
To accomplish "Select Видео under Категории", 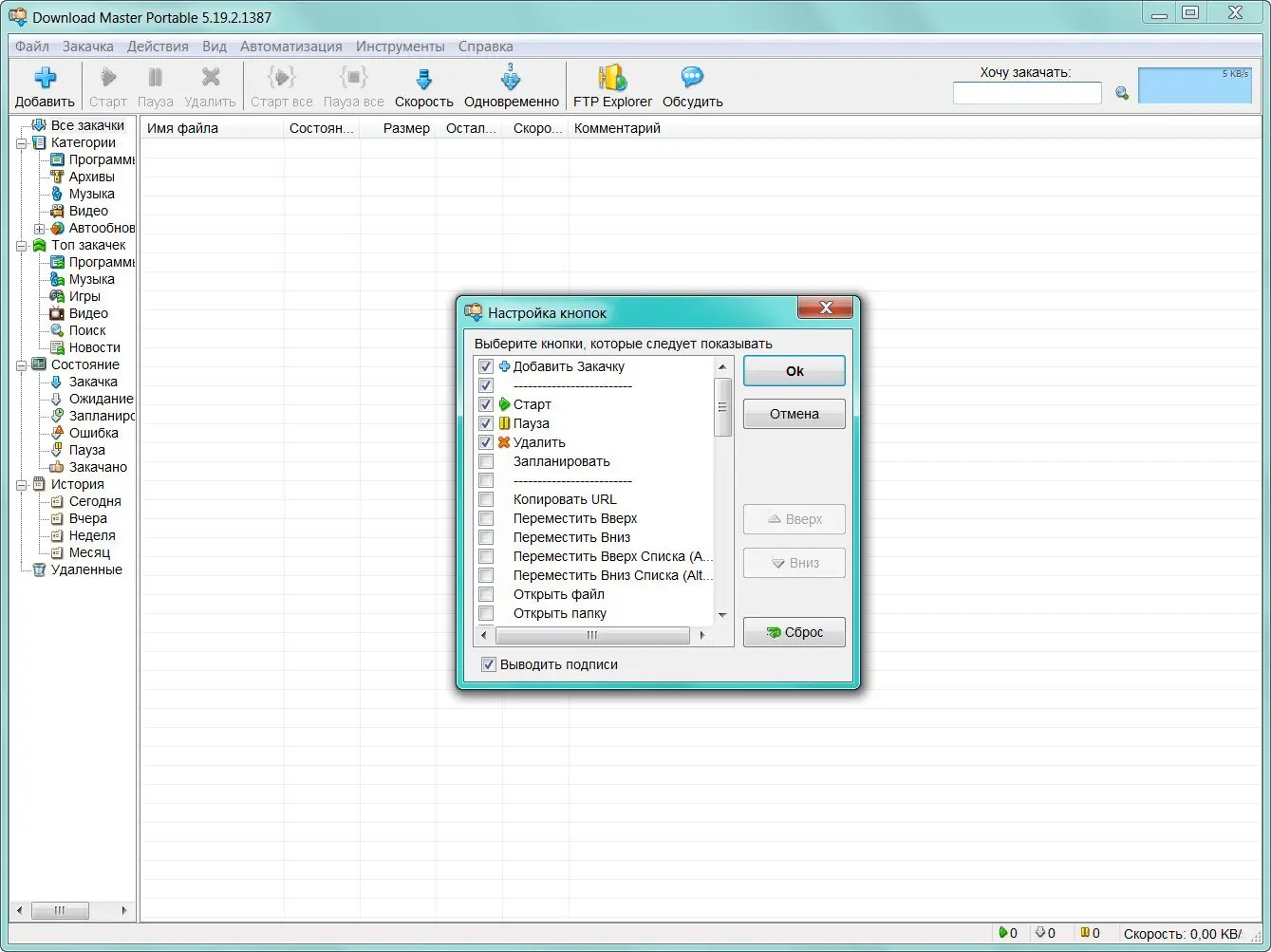I will [x=88, y=211].
